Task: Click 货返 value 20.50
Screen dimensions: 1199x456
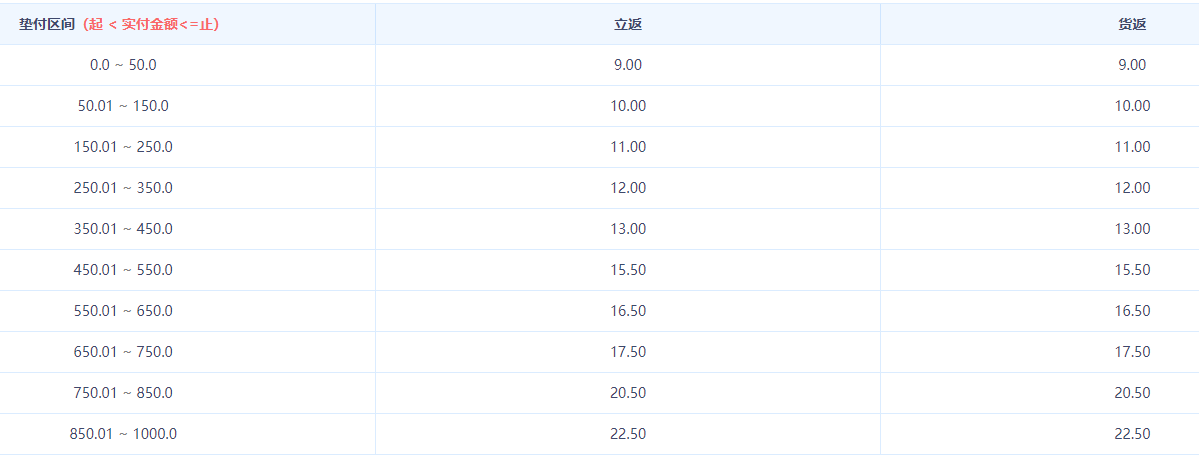Action: [1132, 393]
